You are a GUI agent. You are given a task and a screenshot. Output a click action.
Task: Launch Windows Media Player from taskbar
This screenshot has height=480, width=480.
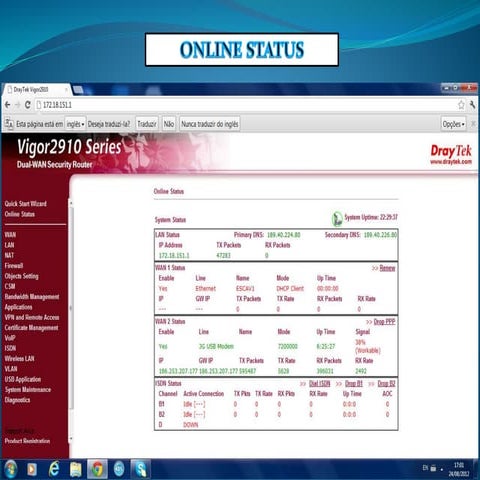[x=32, y=469]
